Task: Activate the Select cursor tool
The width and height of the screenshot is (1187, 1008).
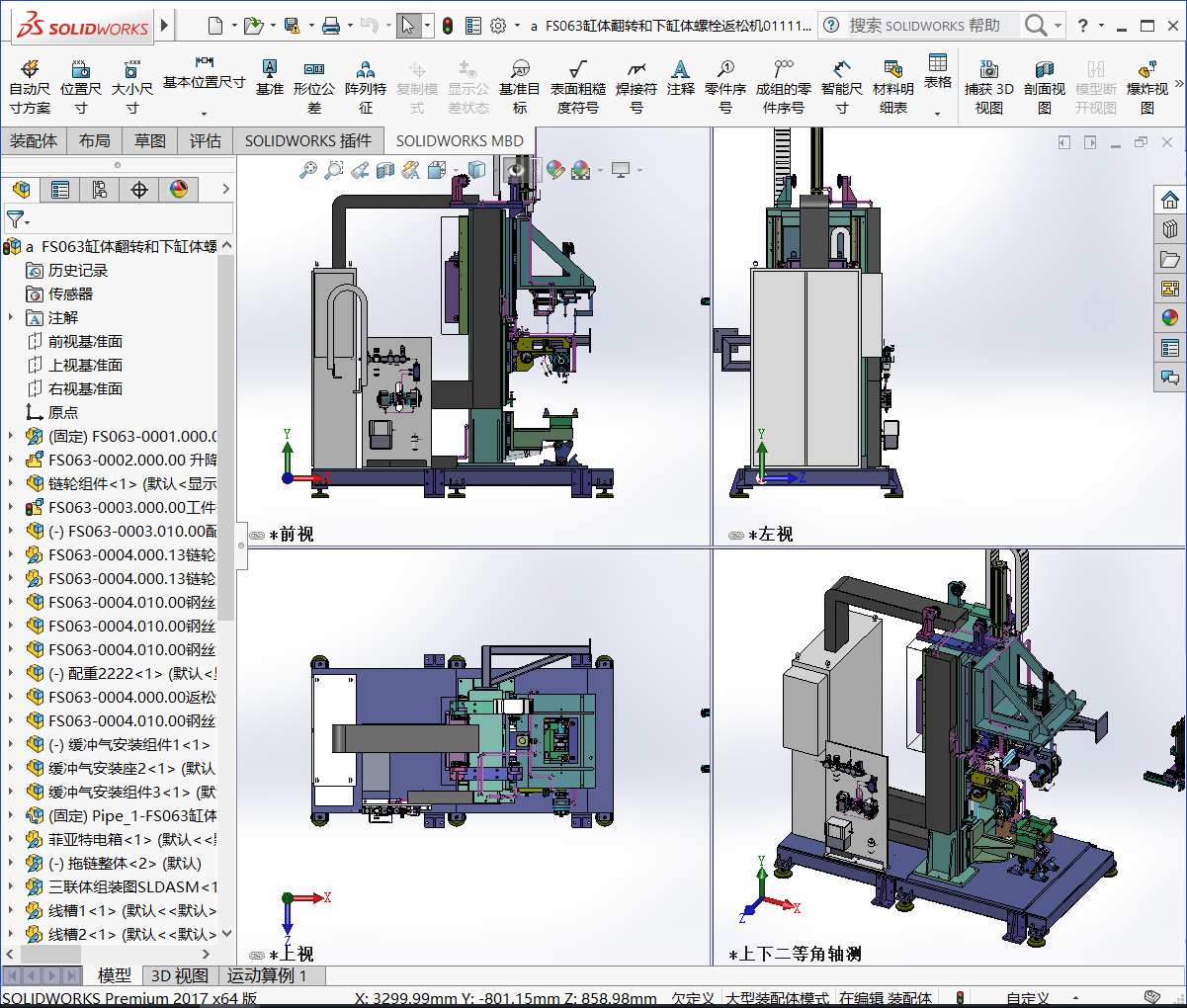Action: pos(407,25)
